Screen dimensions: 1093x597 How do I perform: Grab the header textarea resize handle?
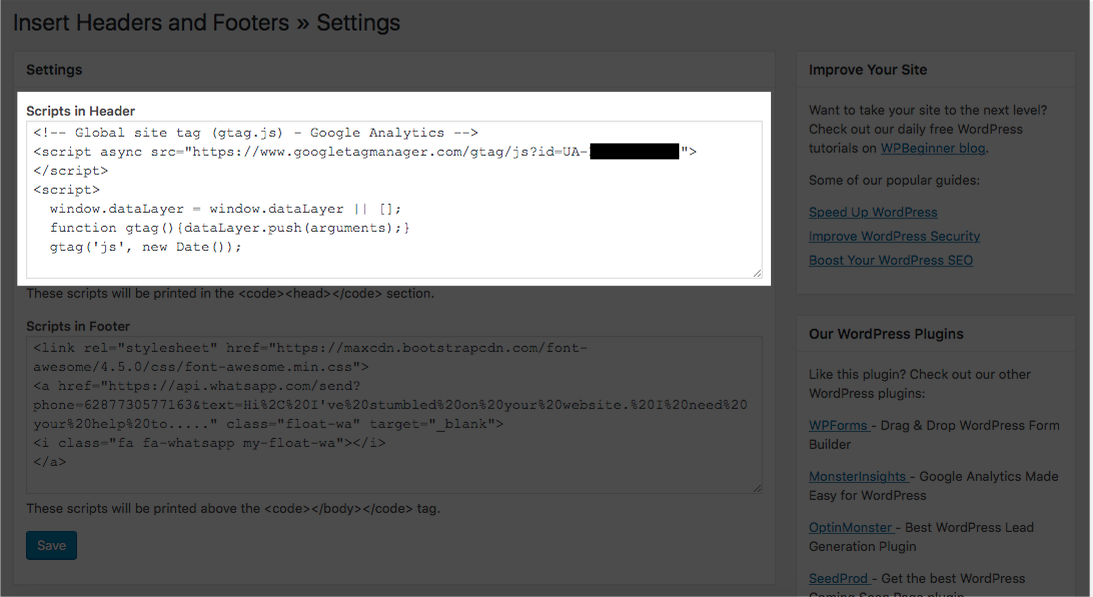(x=757, y=273)
